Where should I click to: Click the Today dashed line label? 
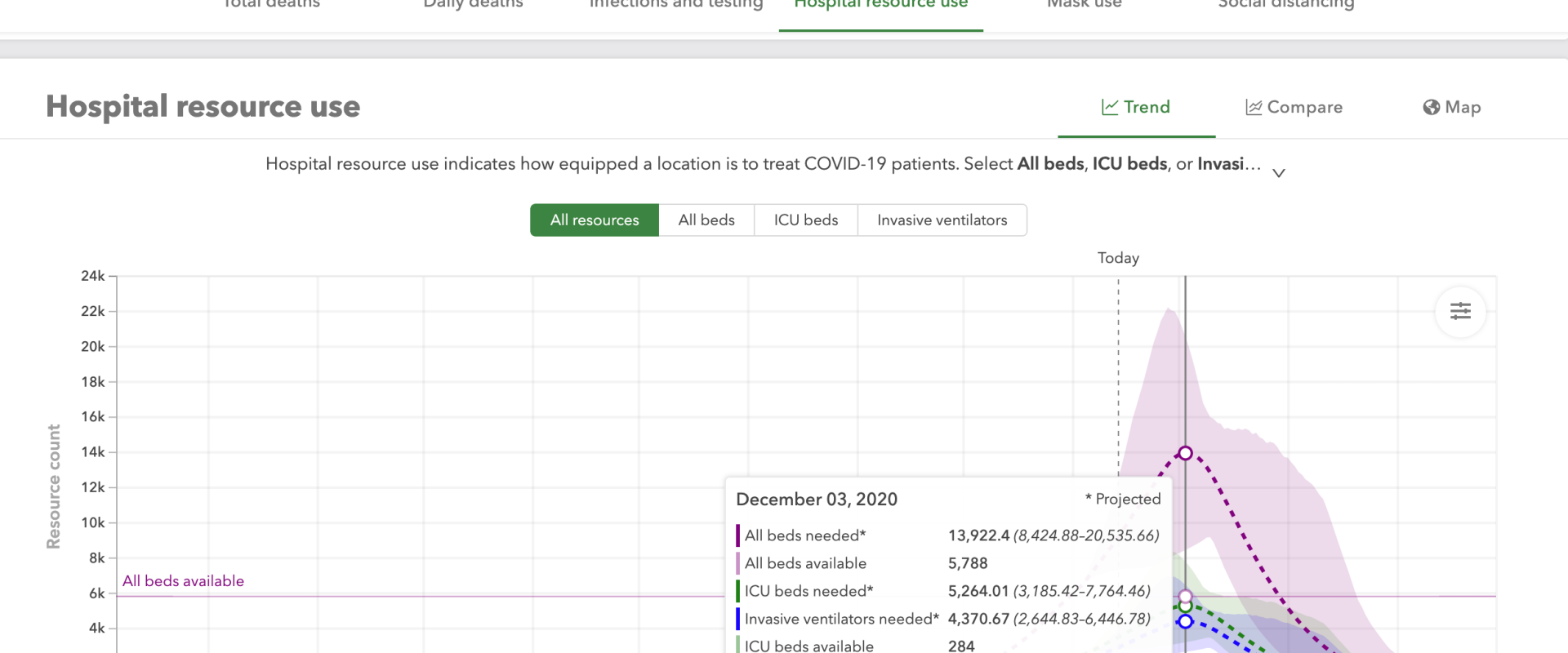click(x=1118, y=258)
